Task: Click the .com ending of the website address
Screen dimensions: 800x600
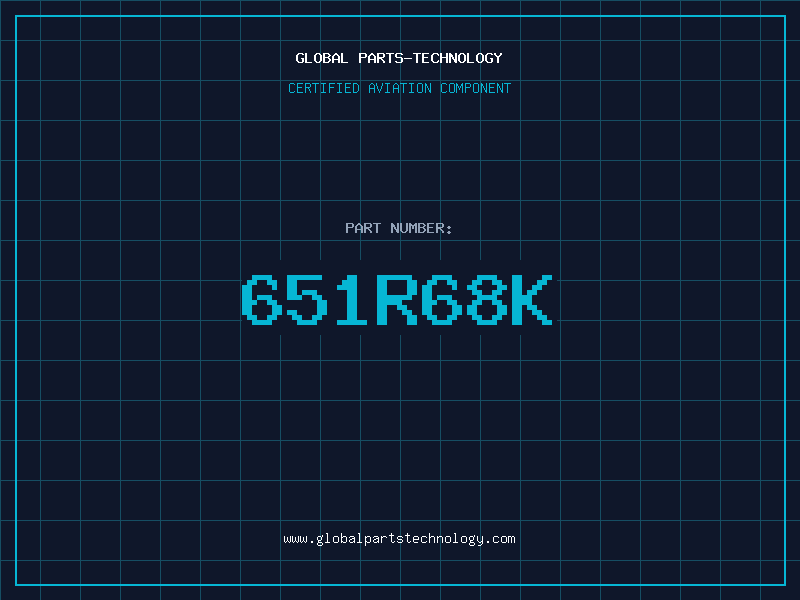Action: [x=500, y=539]
